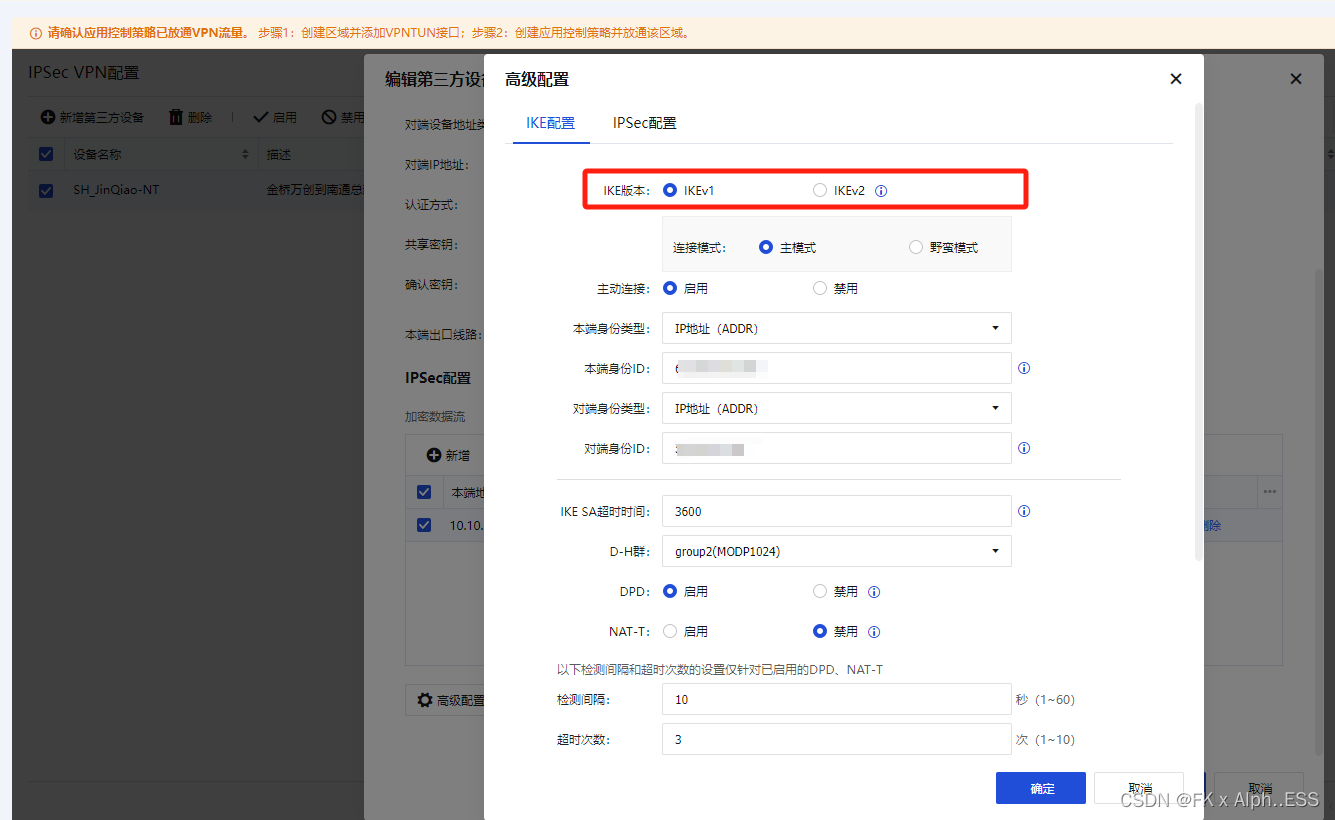Toggle checkbox of 10.10. data flow row
Viewport: 1335px width, 820px height.
tap(424, 525)
